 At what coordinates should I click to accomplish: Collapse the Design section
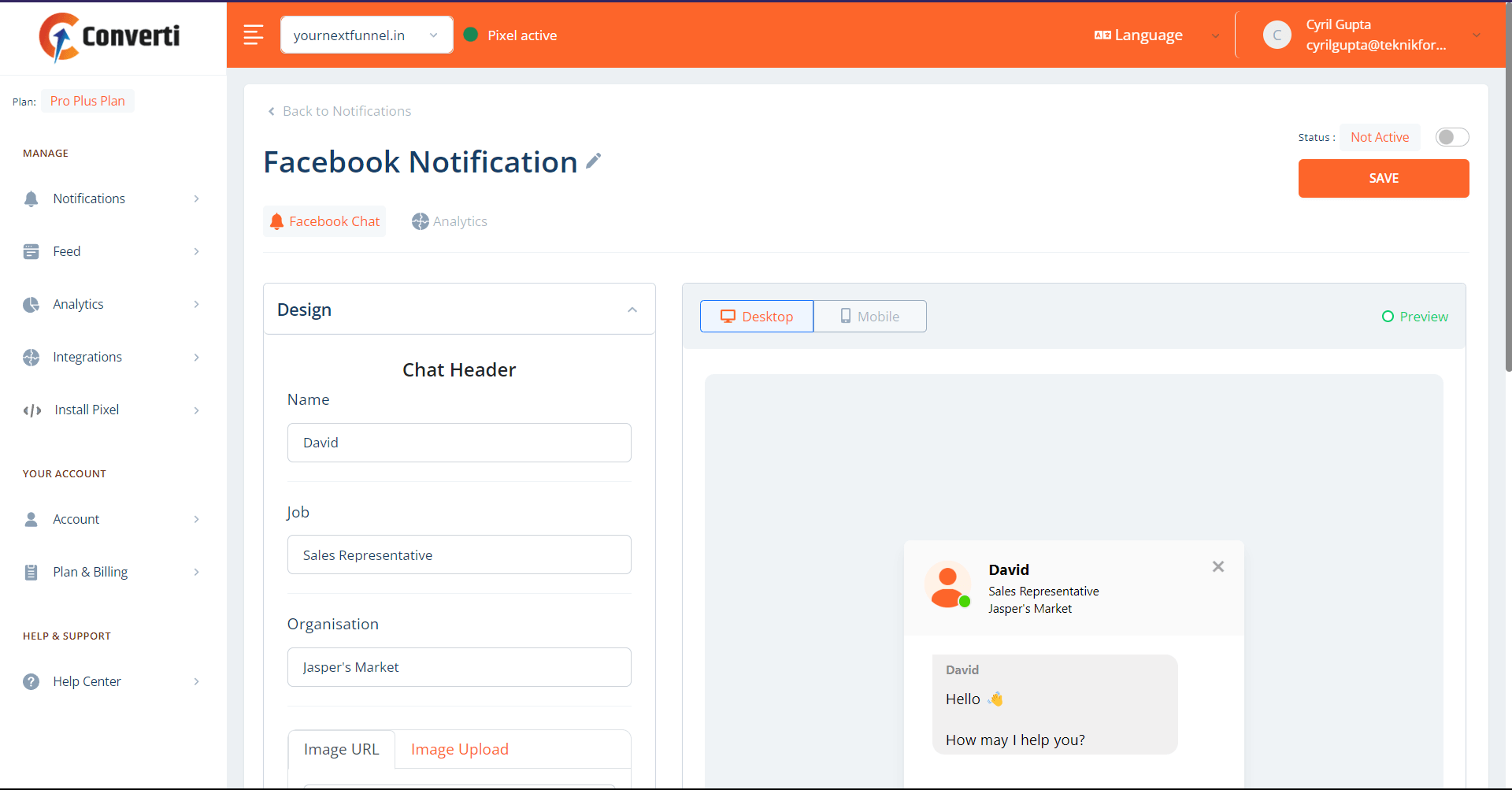coord(632,310)
